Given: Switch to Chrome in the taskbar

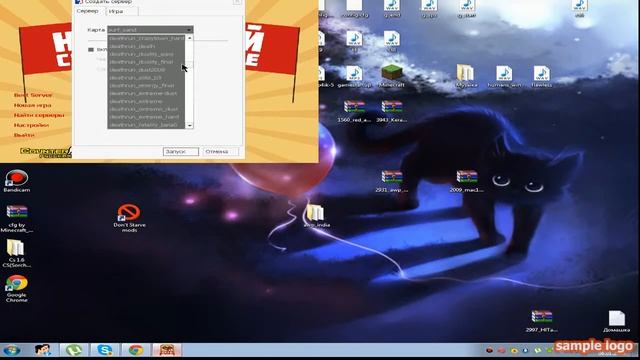Looking at the screenshot, I should click(136, 350).
